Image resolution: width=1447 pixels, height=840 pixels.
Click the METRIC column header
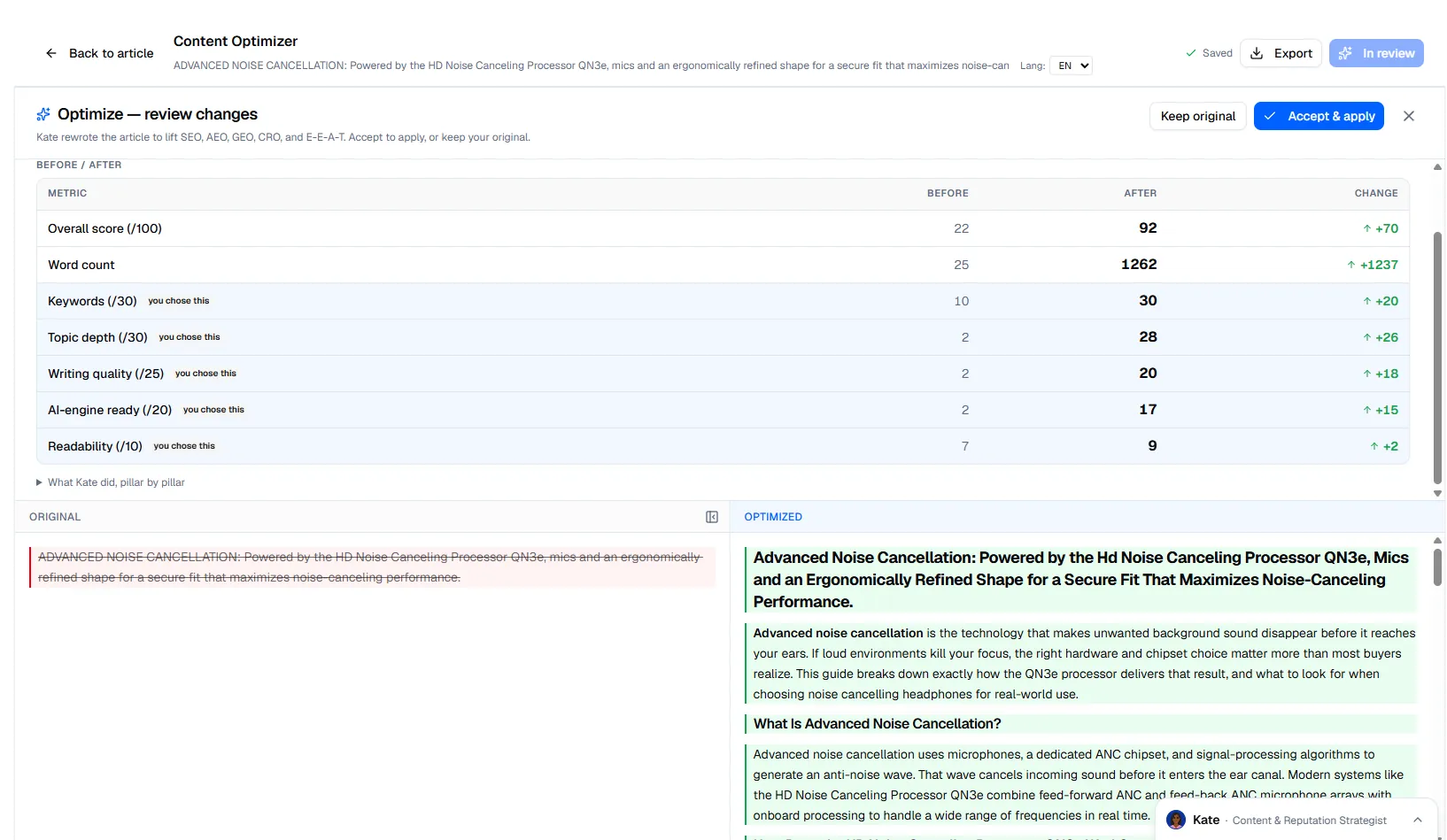(x=67, y=193)
